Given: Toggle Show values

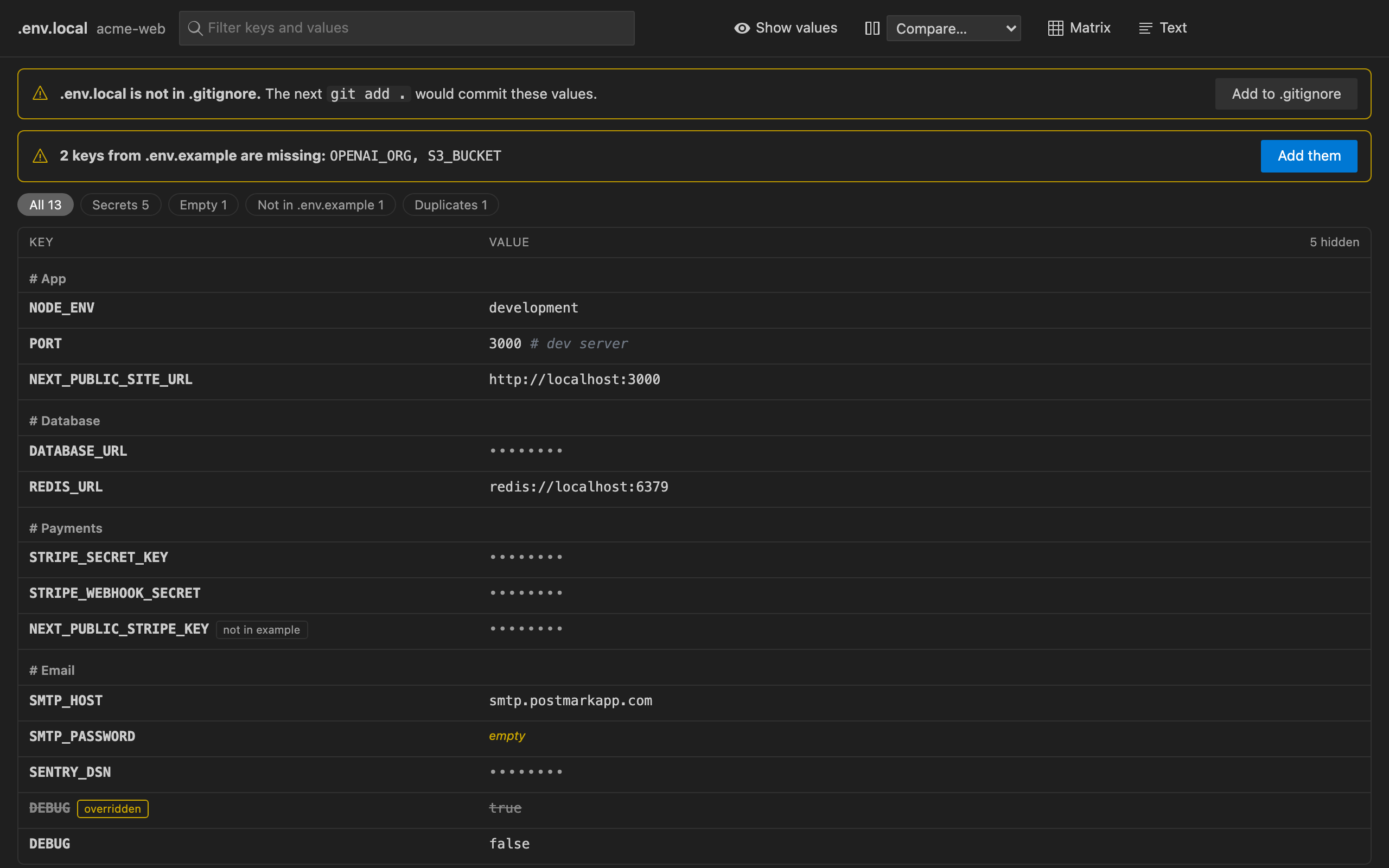Looking at the screenshot, I should tap(785, 28).
